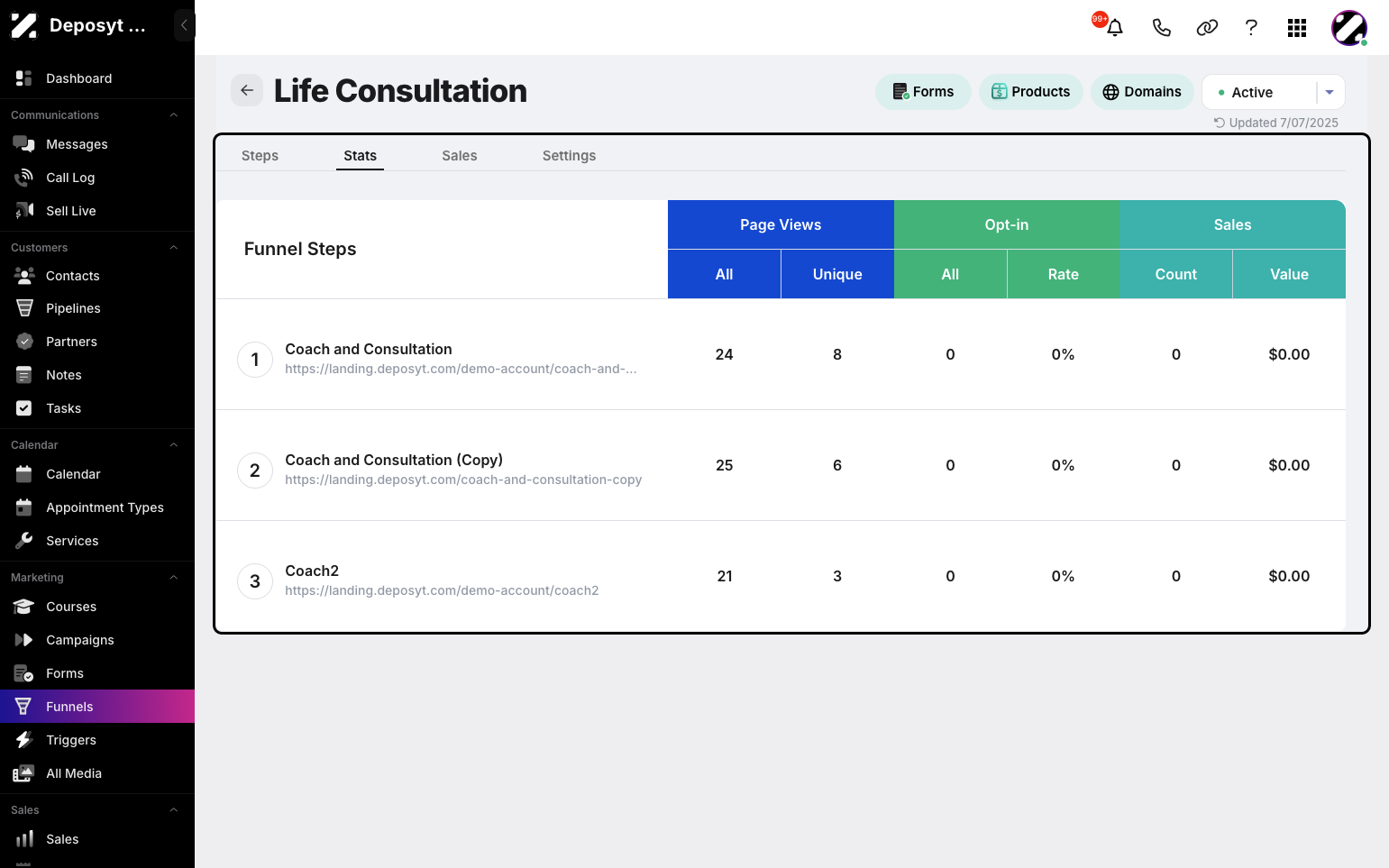The height and width of the screenshot is (868, 1389).
Task: Click the phone dialer icon
Action: click(1162, 28)
